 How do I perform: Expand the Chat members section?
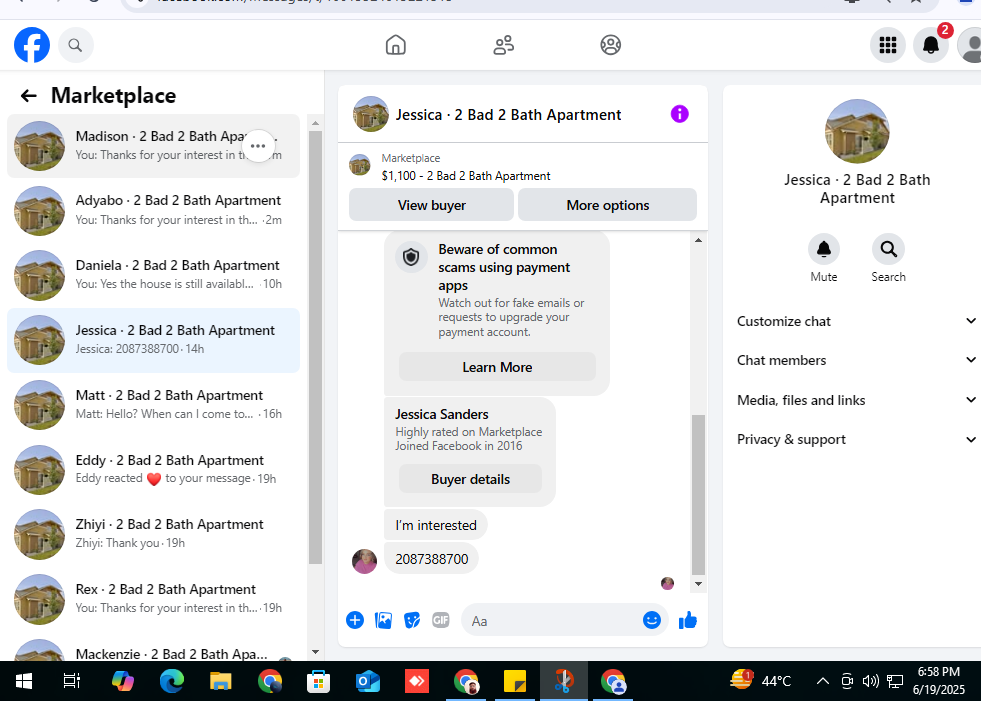[x=856, y=361]
